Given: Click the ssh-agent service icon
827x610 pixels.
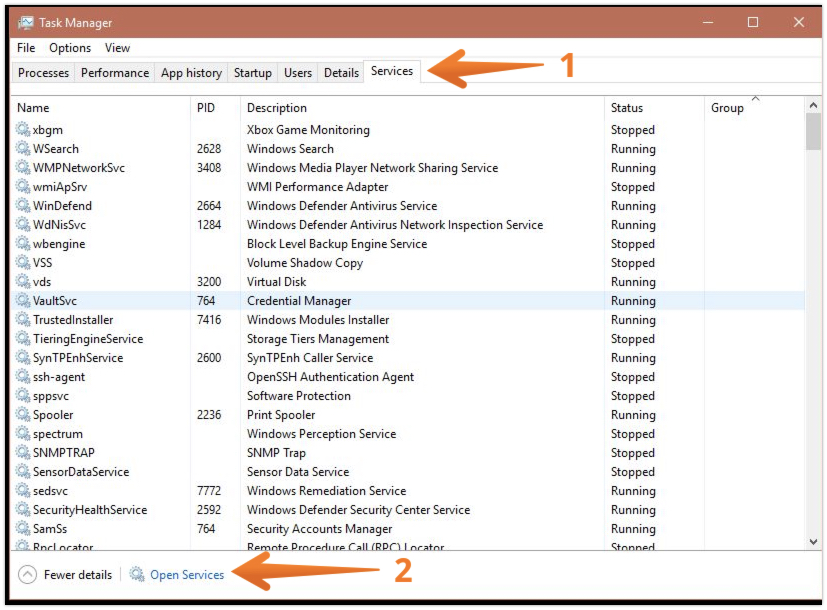Looking at the screenshot, I should point(22,376).
